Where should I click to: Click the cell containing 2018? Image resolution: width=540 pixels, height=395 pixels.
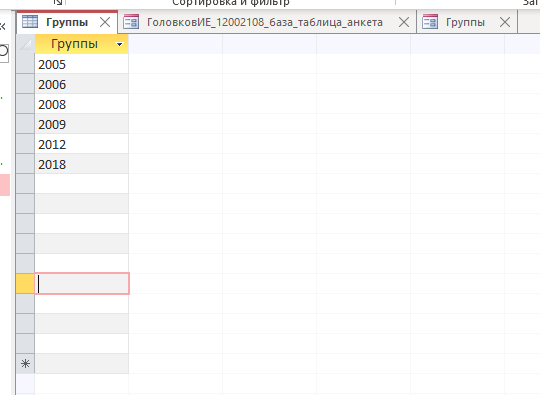(x=82, y=164)
